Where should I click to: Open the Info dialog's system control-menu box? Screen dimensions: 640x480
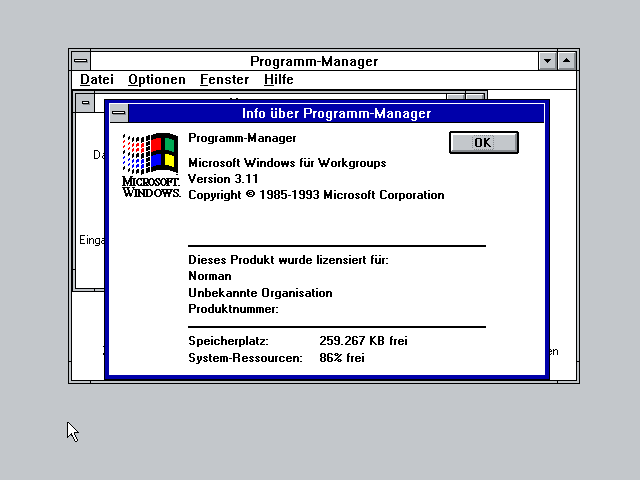[119, 113]
